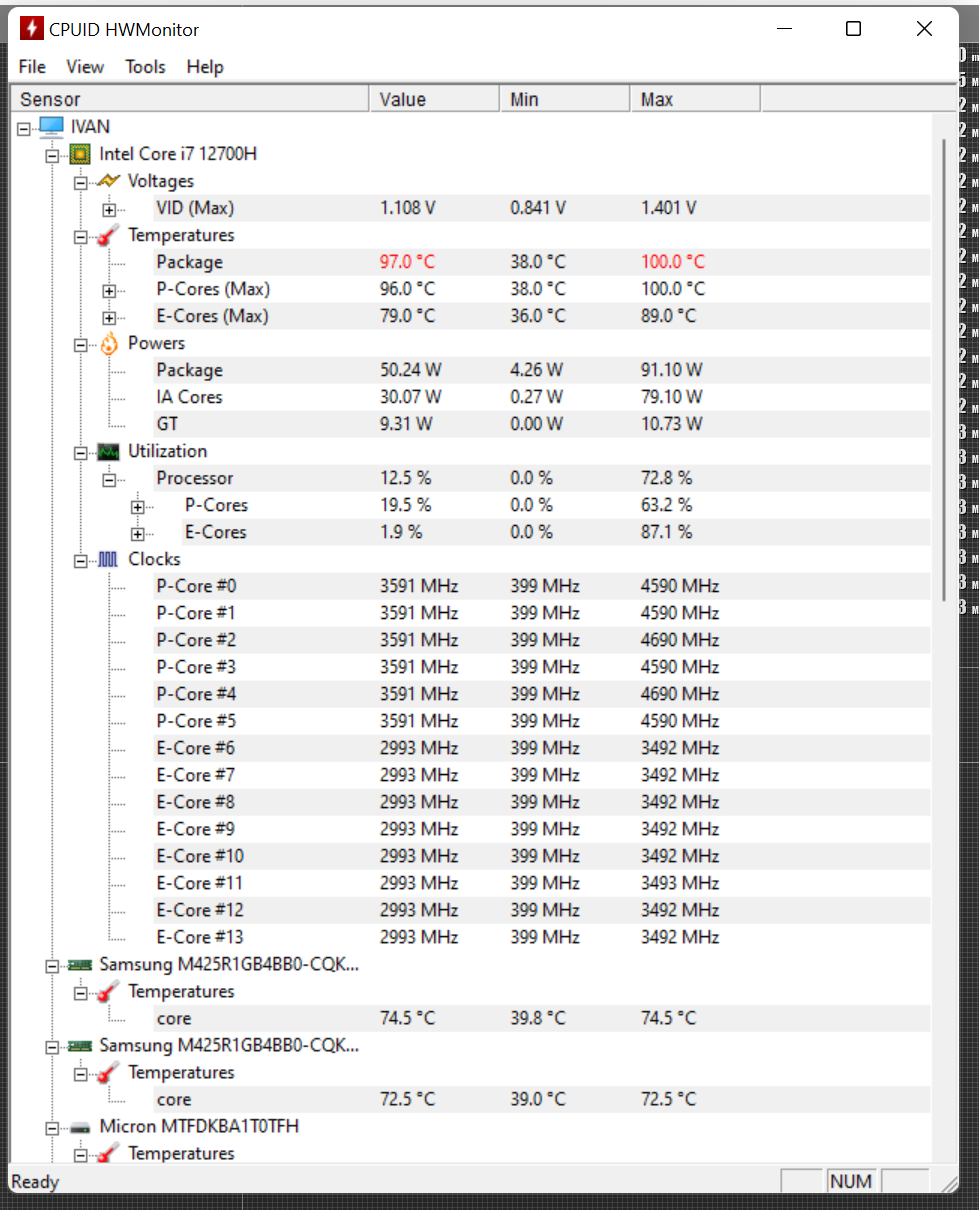Click the second Samsung Temperatures thermometer icon
The width and height of the screenshot is (979, 1210).
click(108, 1073)
